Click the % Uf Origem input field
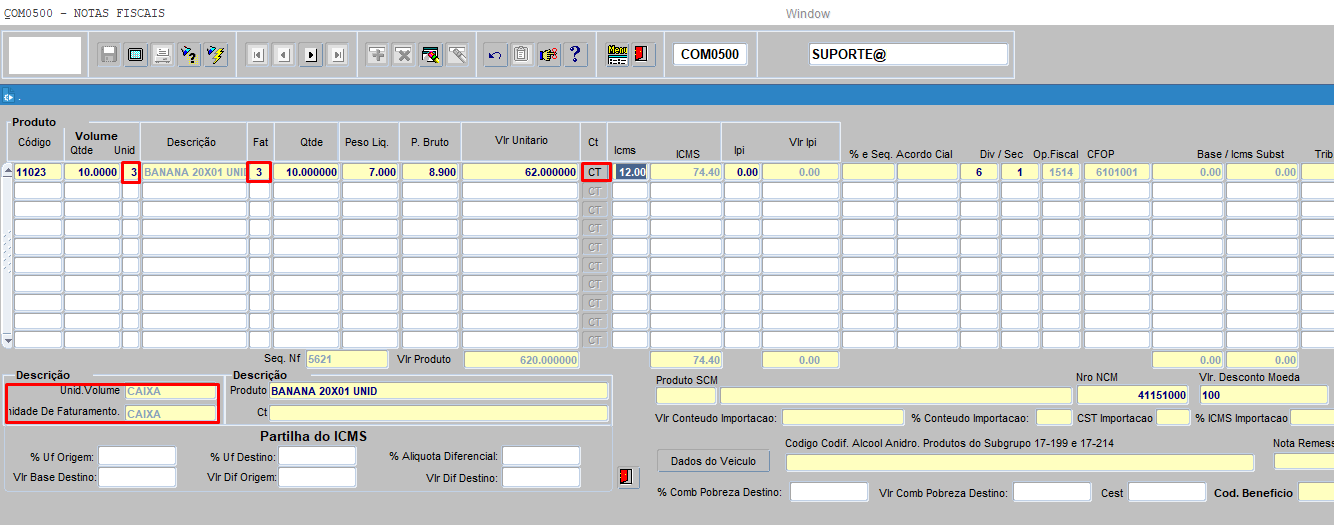The width and height of the screenshot is (1334, 525). click(137, 456)
